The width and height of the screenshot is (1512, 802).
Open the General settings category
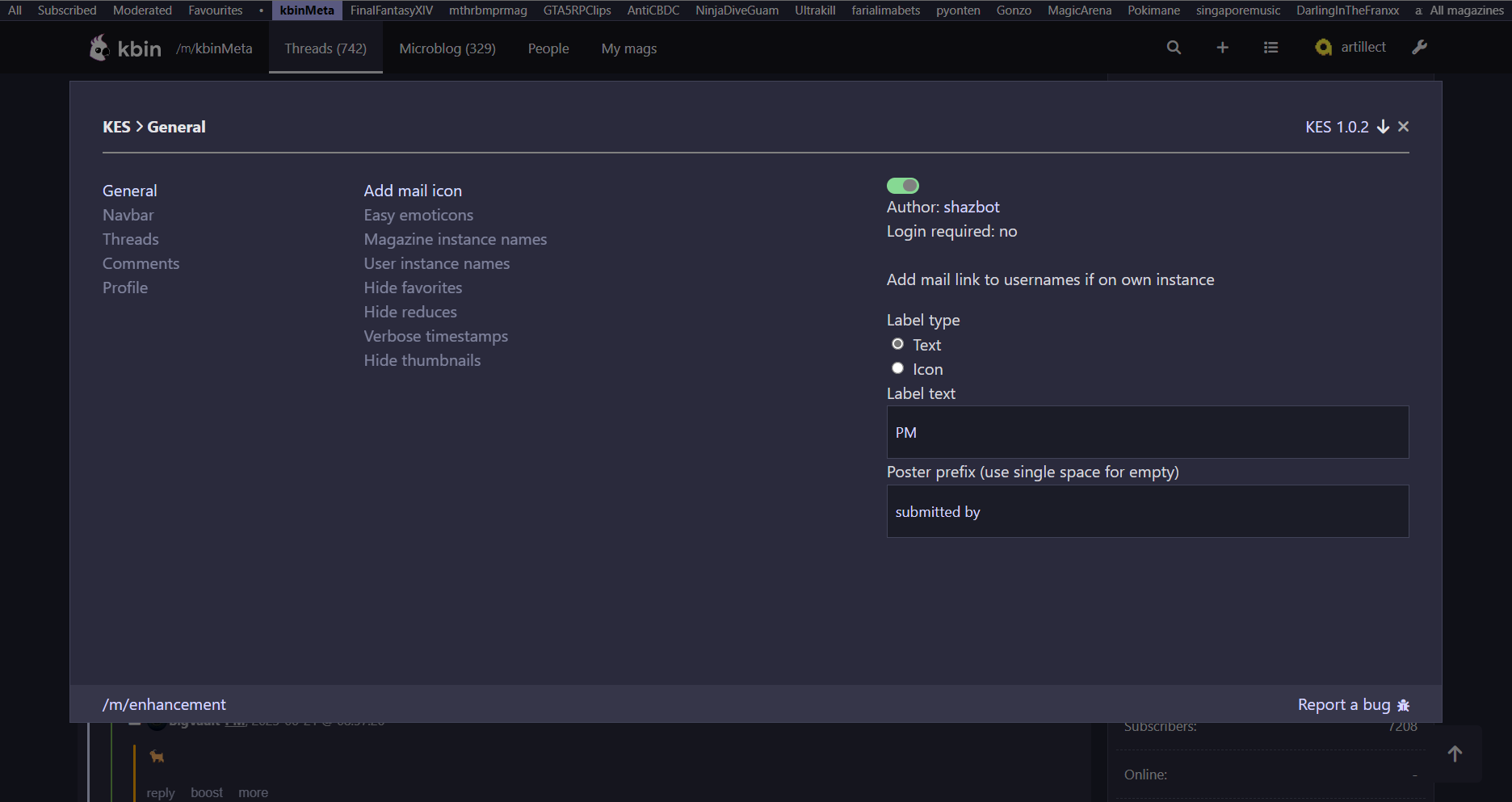(x=130, y=191)
